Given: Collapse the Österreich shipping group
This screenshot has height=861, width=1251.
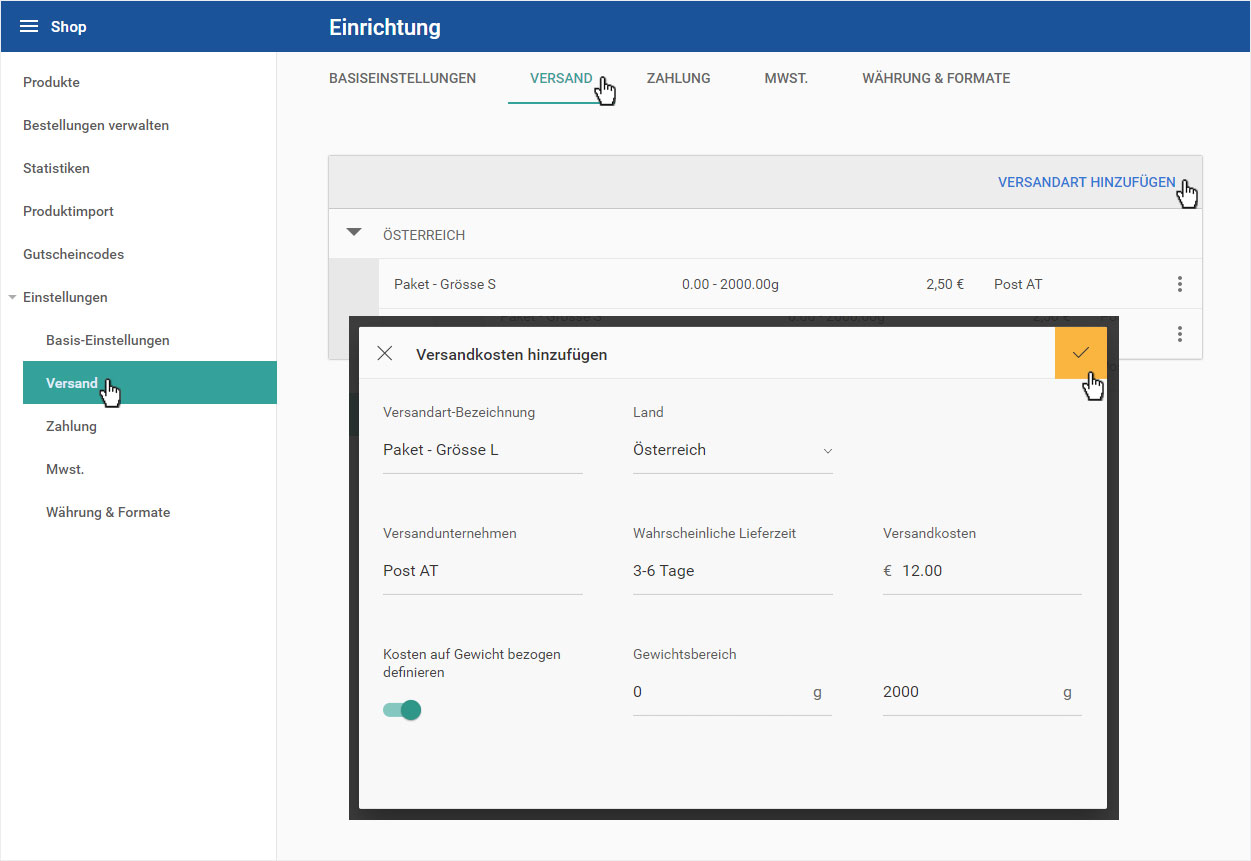Looking at the screenshot, I should tap(353, 233).
